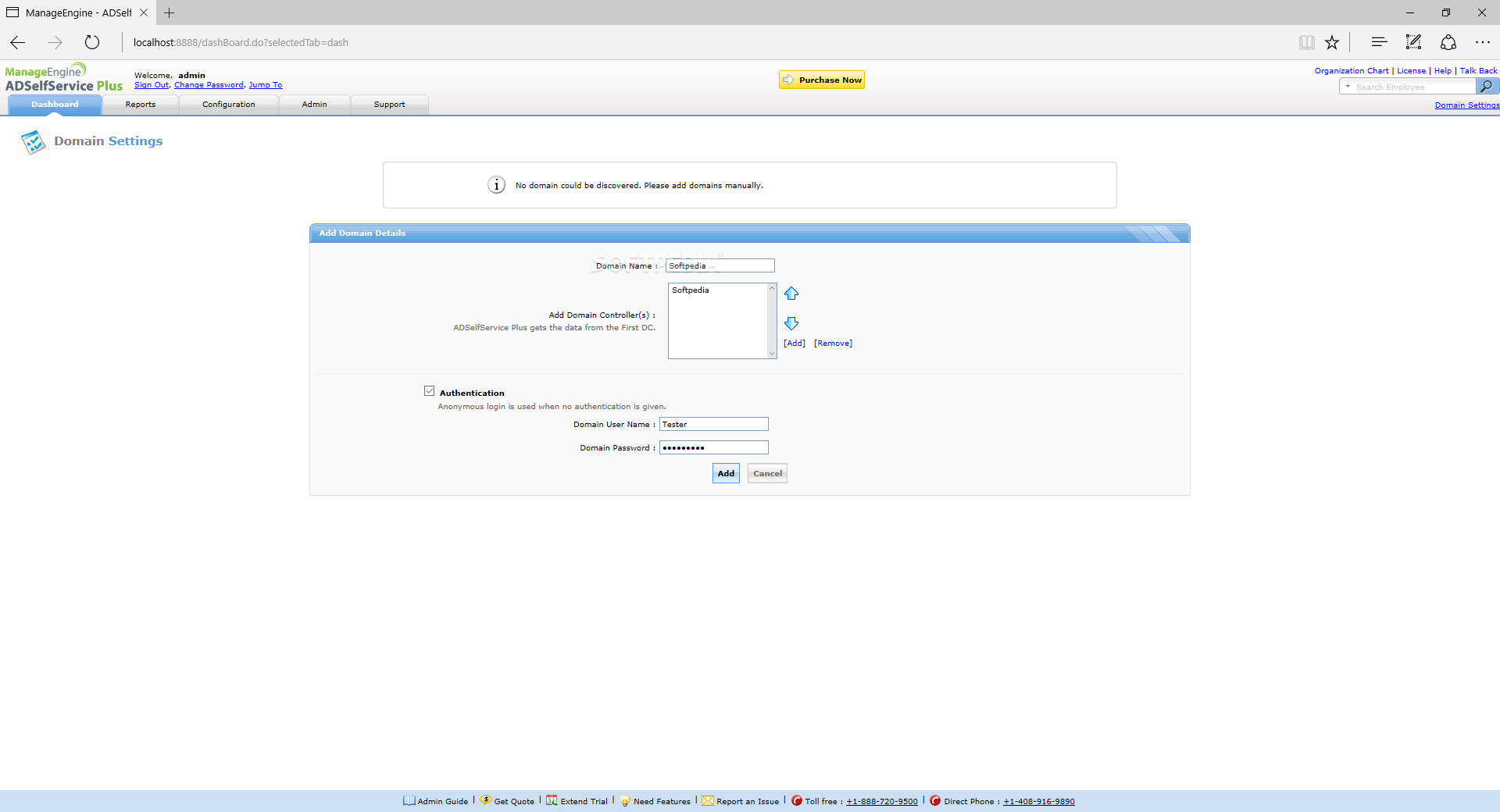
Task: Make a web note with pen icon
Action: click(x=1413, y=42)
